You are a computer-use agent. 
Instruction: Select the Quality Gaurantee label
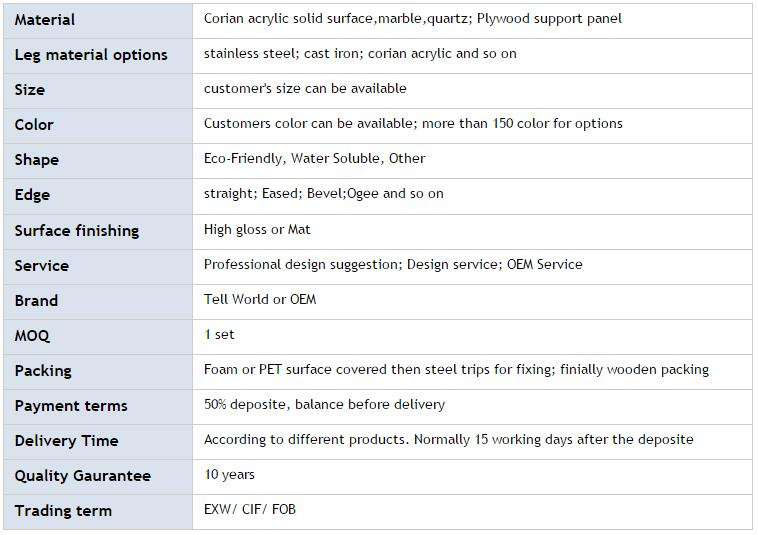pyautogui.click(x=83, y=476)
